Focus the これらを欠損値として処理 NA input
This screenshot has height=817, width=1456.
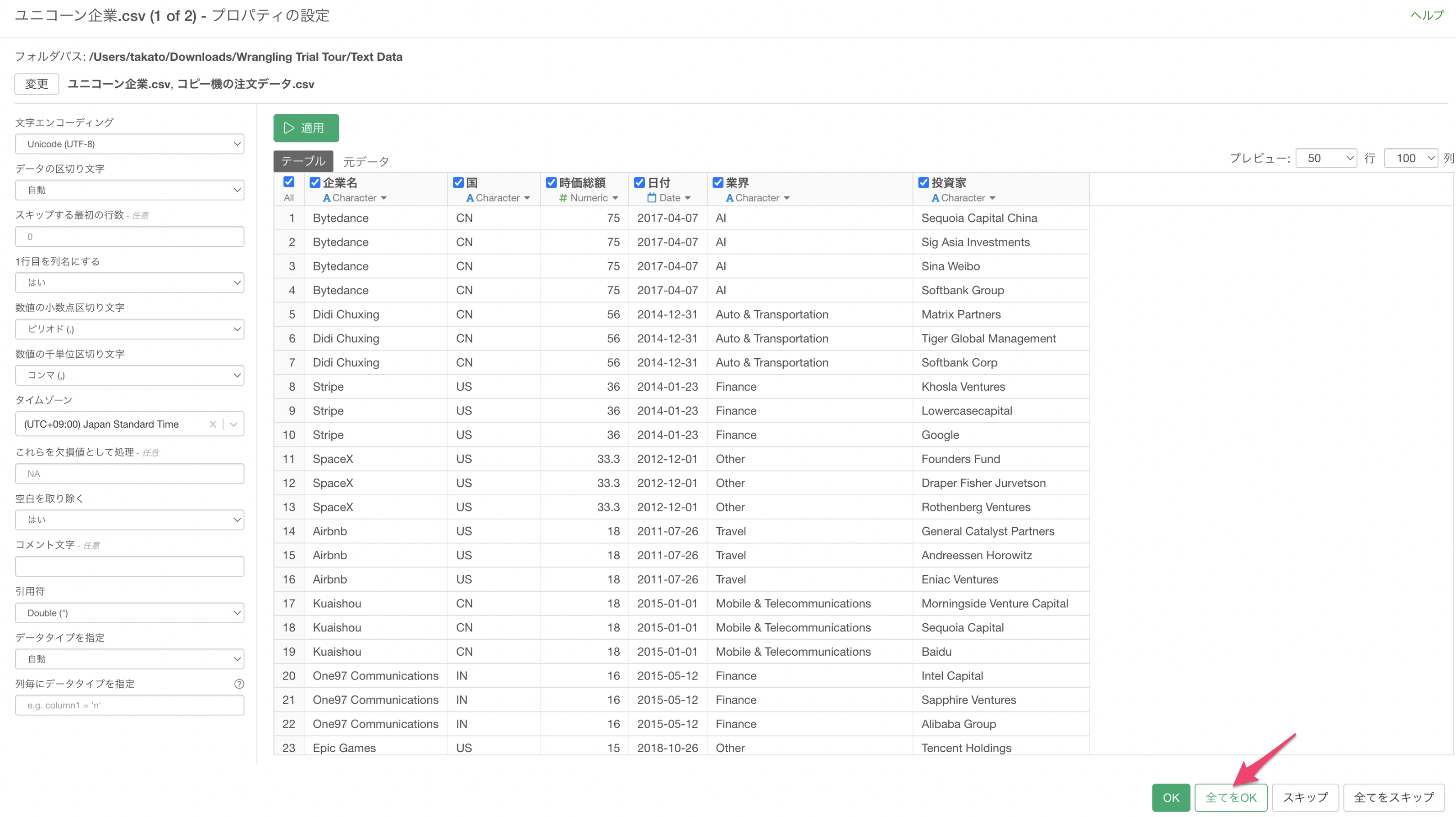click(x=129, y=474)
